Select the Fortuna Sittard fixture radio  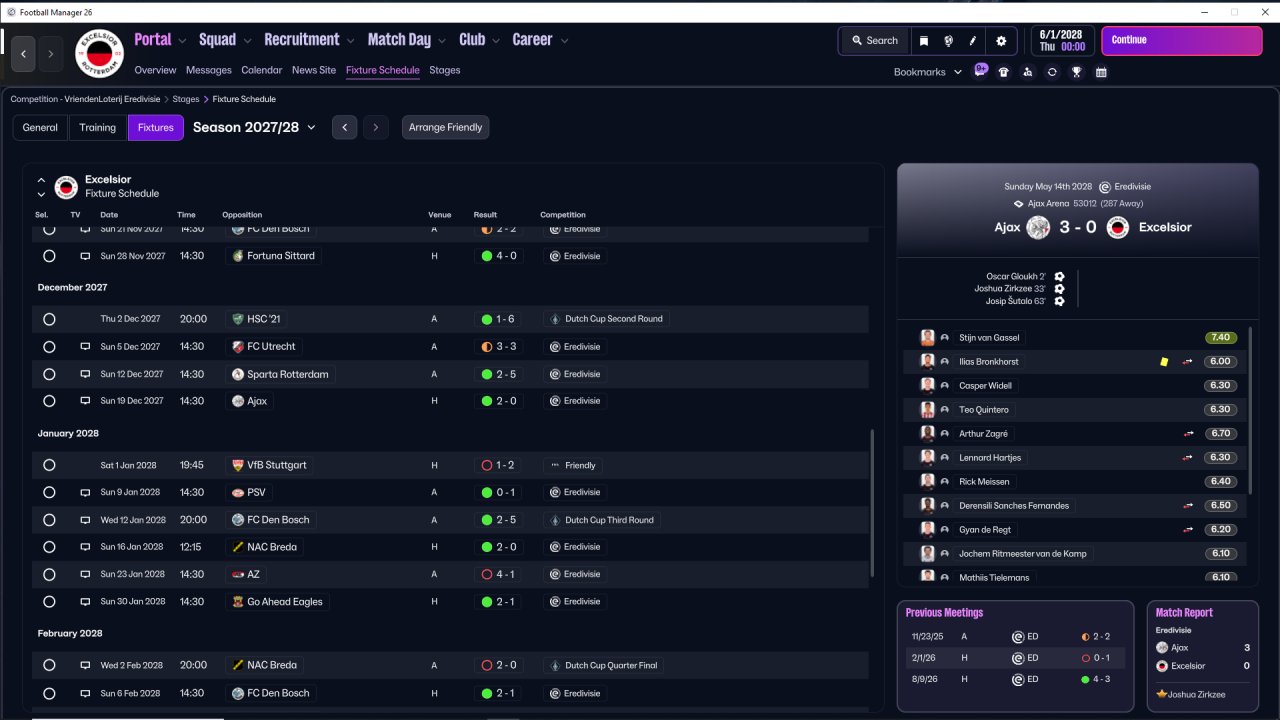pos(49,256)
